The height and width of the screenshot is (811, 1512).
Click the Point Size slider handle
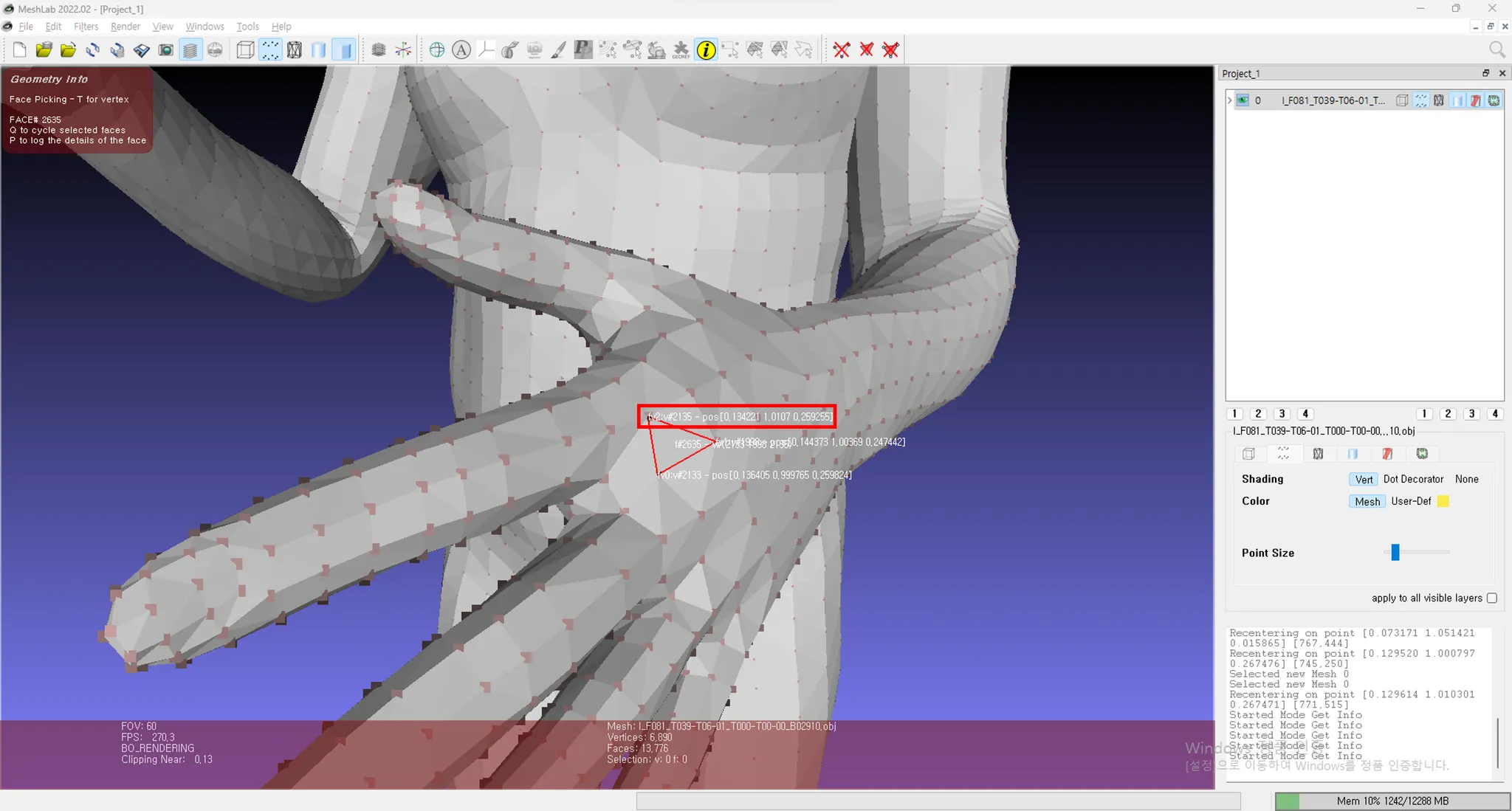tap(1395, 552)
